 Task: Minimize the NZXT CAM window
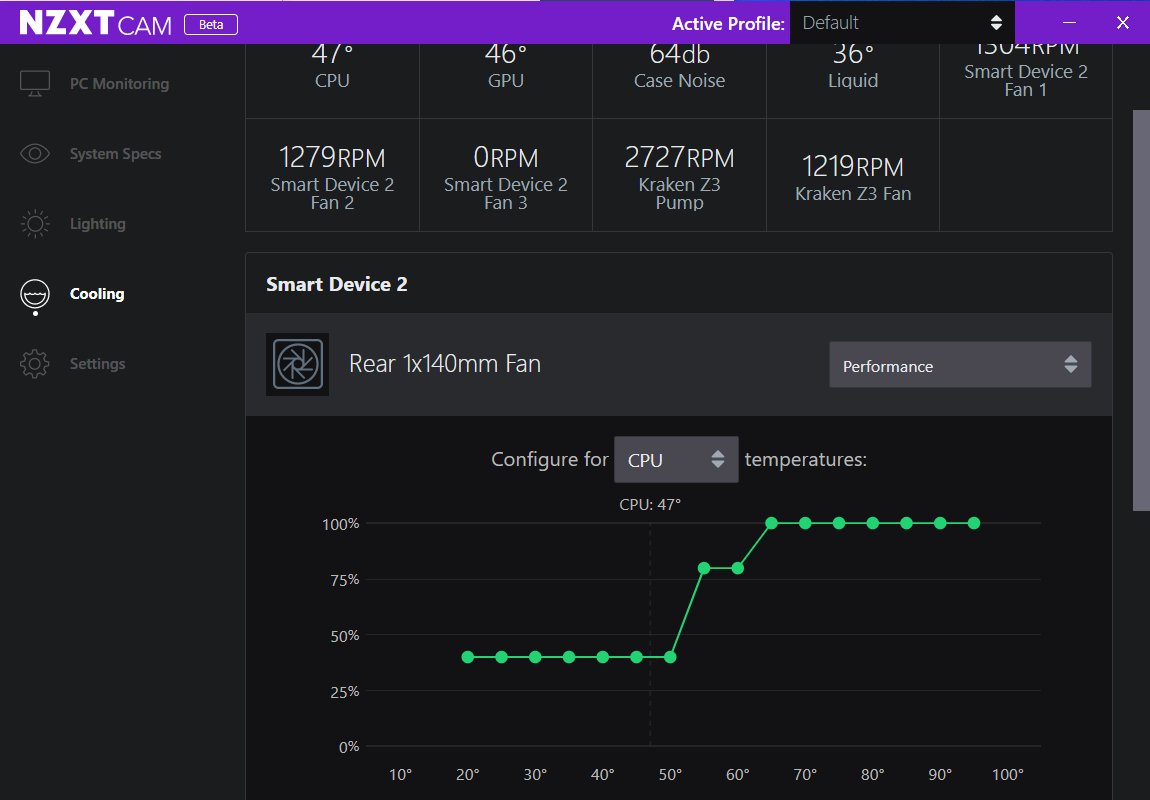1069,23
